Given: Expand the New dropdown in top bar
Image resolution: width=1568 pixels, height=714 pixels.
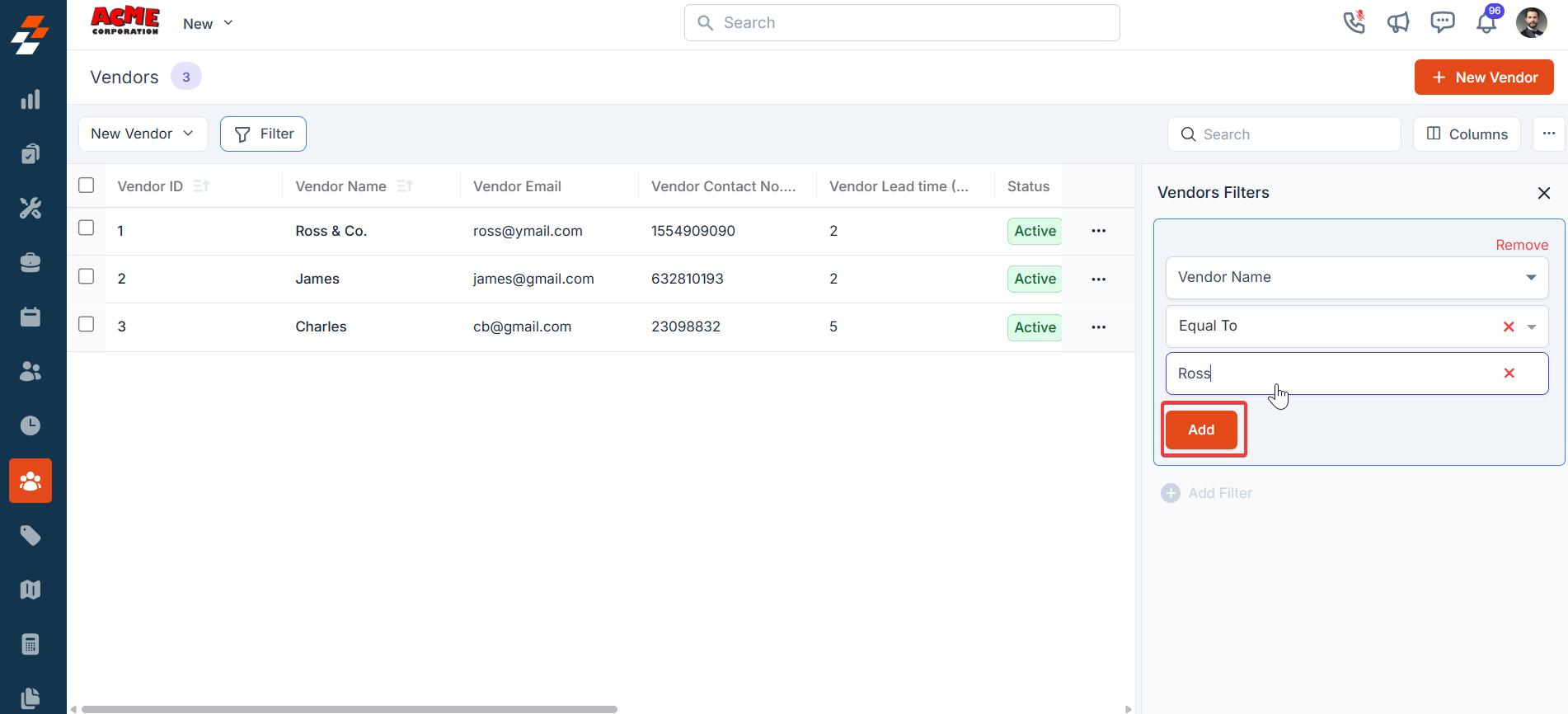Looking at the screenshot, I should pyautogui.click(x=208, y=24).
